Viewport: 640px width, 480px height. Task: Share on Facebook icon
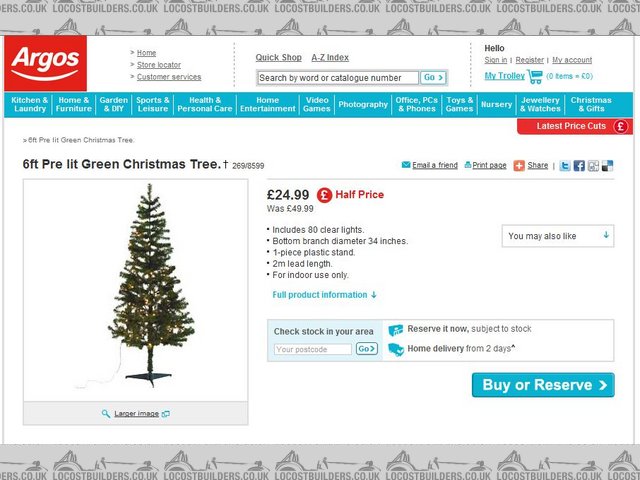tap(579, 166)
